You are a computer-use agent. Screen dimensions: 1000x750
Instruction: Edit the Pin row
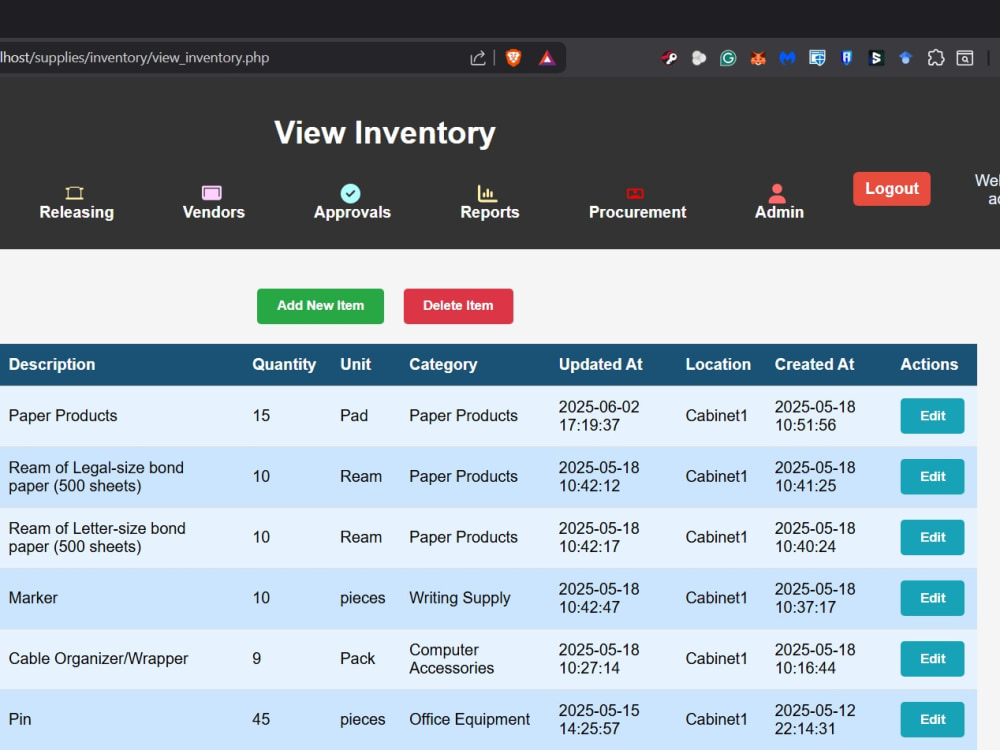932,719
